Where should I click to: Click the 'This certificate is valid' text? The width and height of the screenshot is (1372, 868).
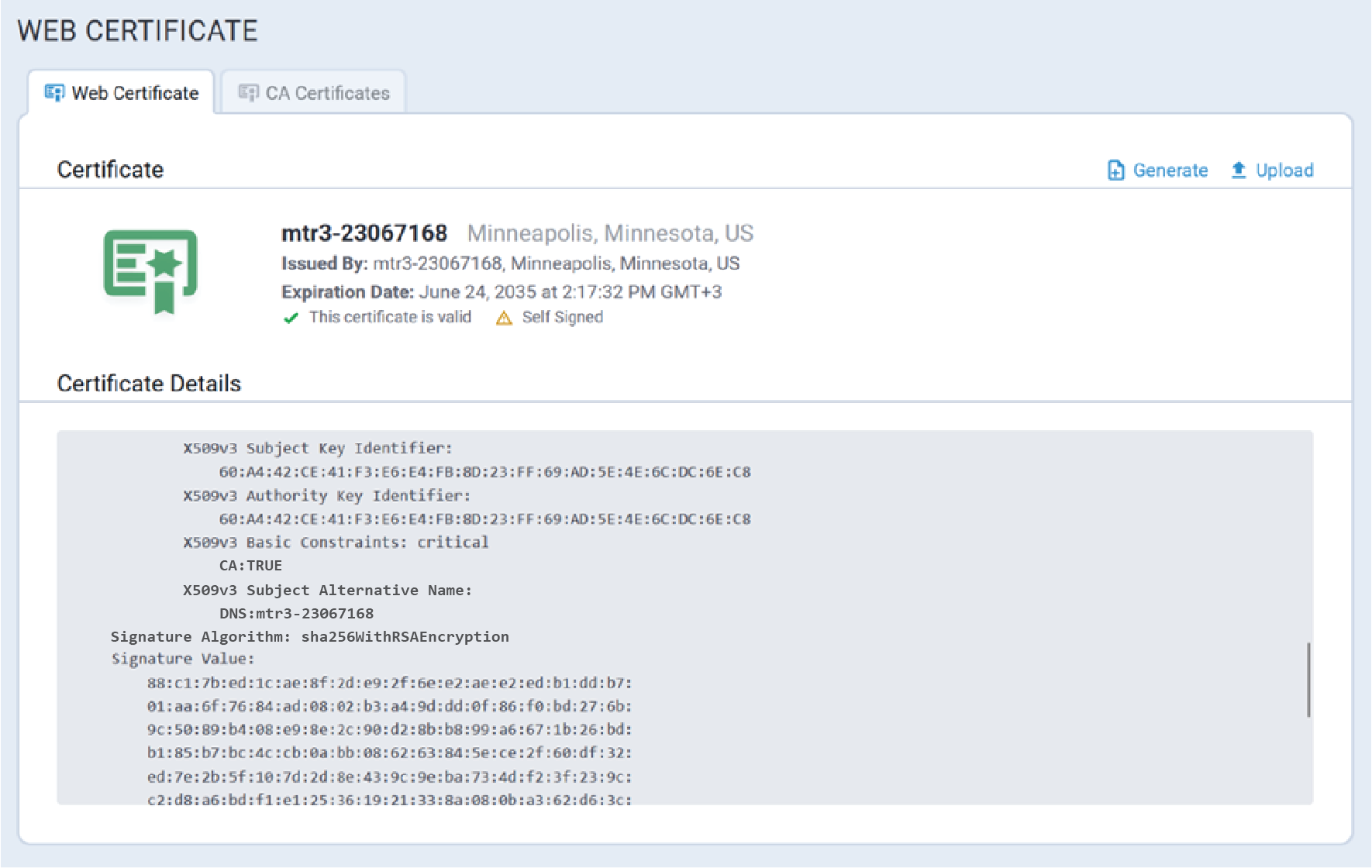point(390,317)
